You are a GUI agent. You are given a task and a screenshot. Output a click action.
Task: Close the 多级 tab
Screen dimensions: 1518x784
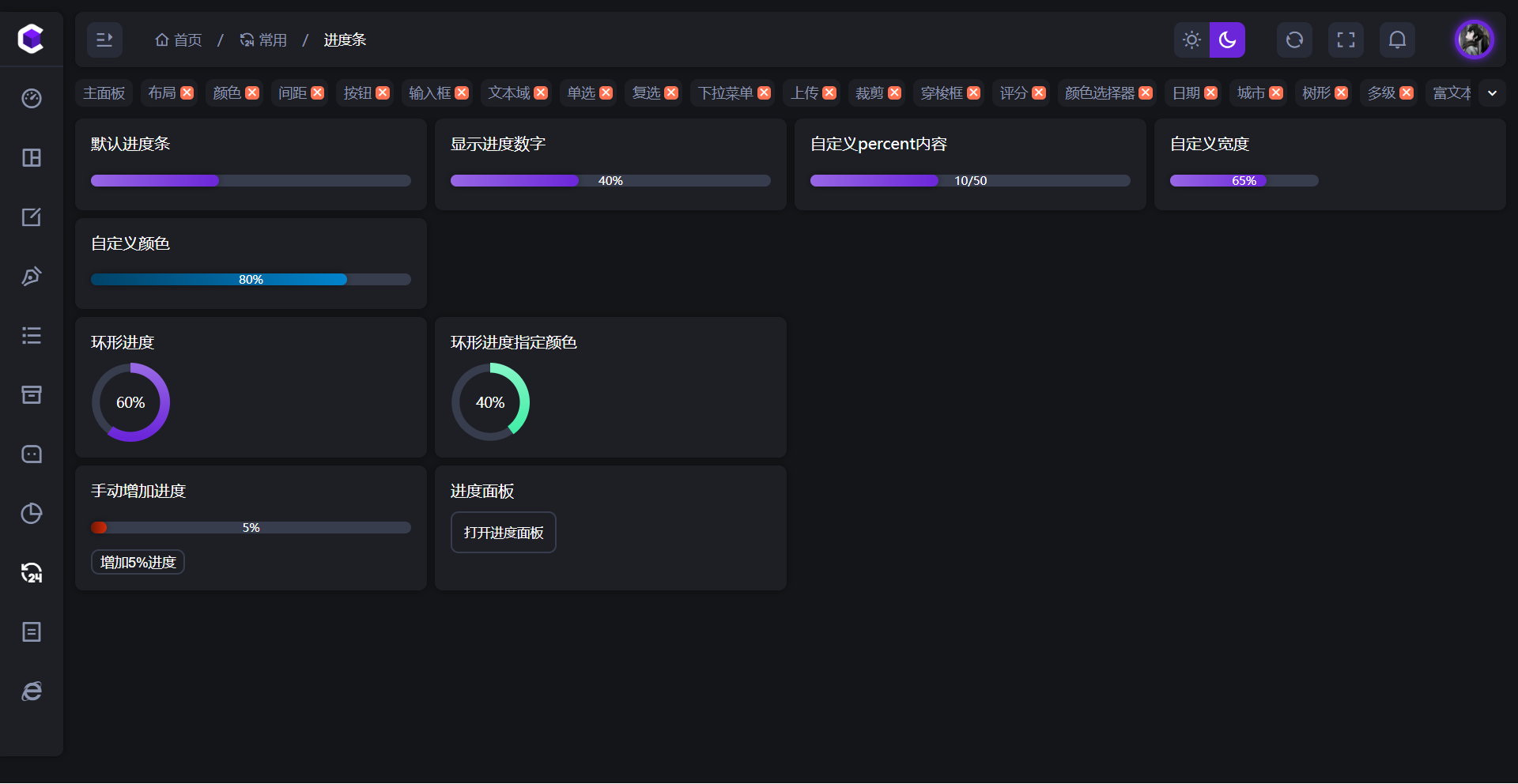click(1407, 93)
